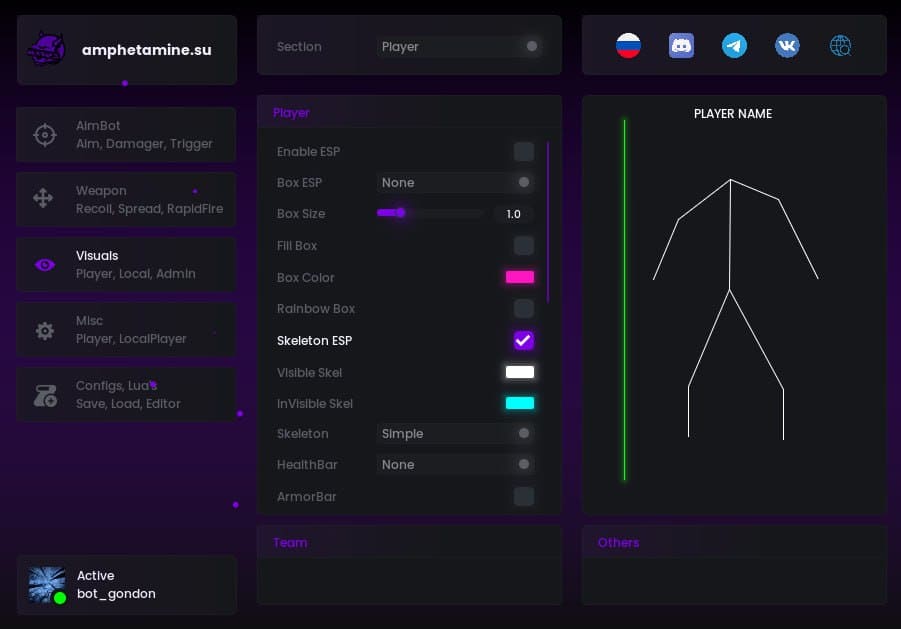Screen dimensions: 901x629
Task: Open the VK social page icon
Action: tap(787, 45)
